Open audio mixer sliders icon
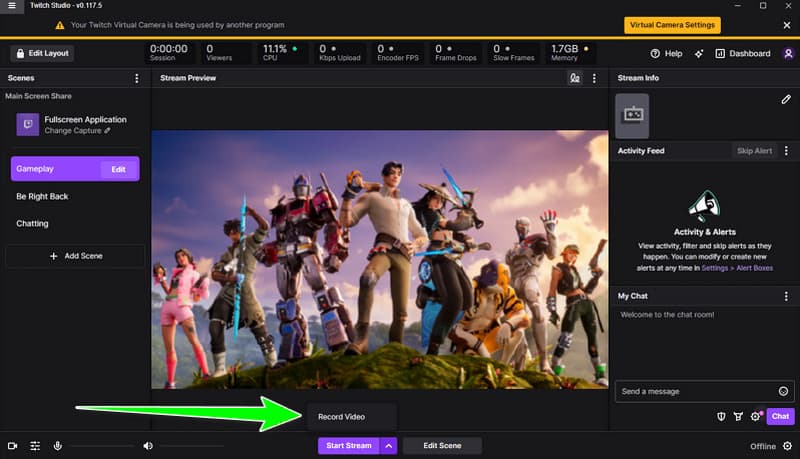This screenshot has width=800, height=459. pyautogui.click(x=35, y=446)
